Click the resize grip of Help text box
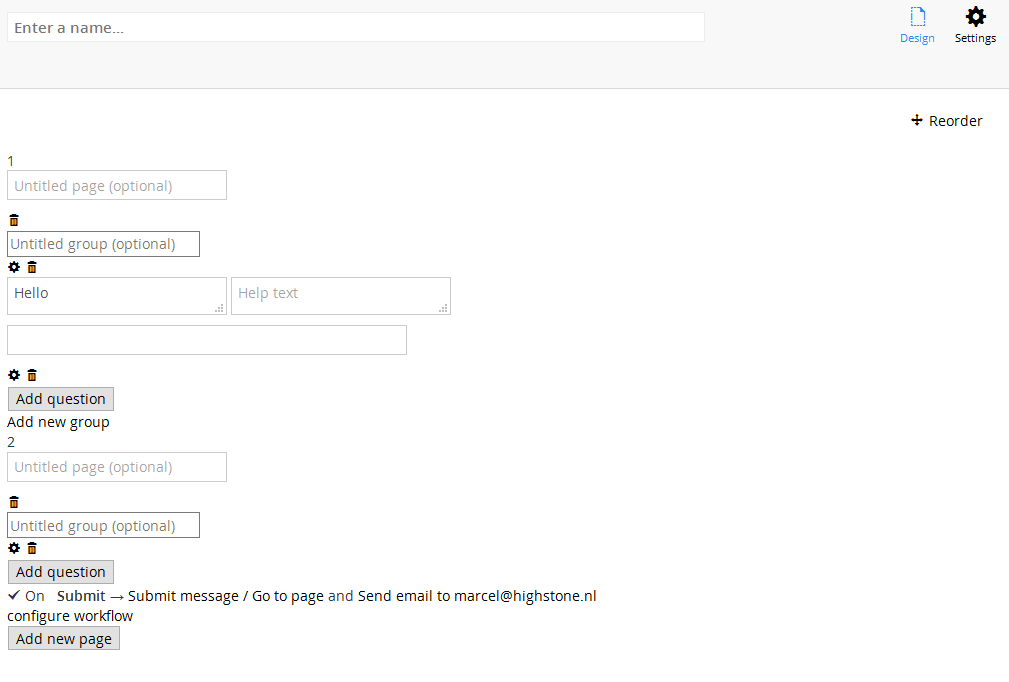Screen dimensions: 1009x682 coord(443,308)
